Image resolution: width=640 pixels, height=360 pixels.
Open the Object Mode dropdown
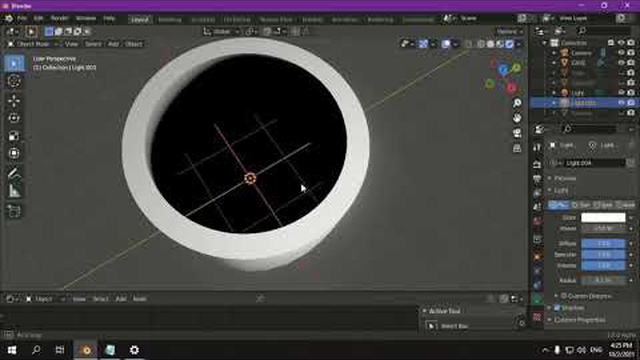click(x=33, y=44)
